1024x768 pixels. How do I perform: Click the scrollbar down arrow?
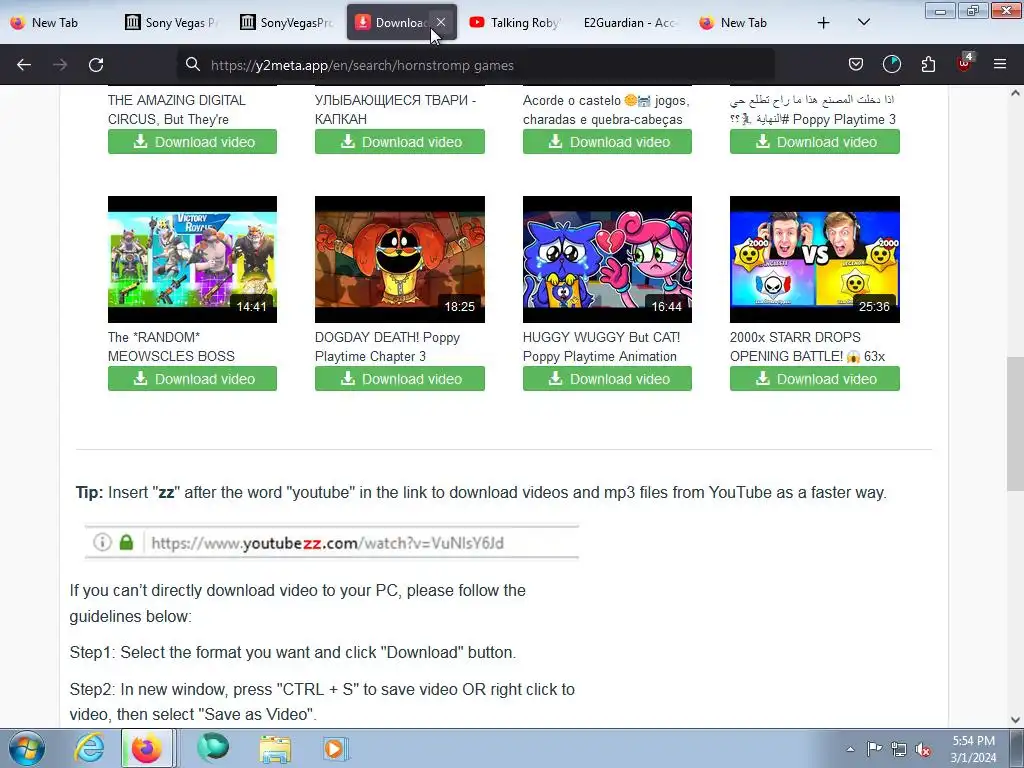point(1015,720)
